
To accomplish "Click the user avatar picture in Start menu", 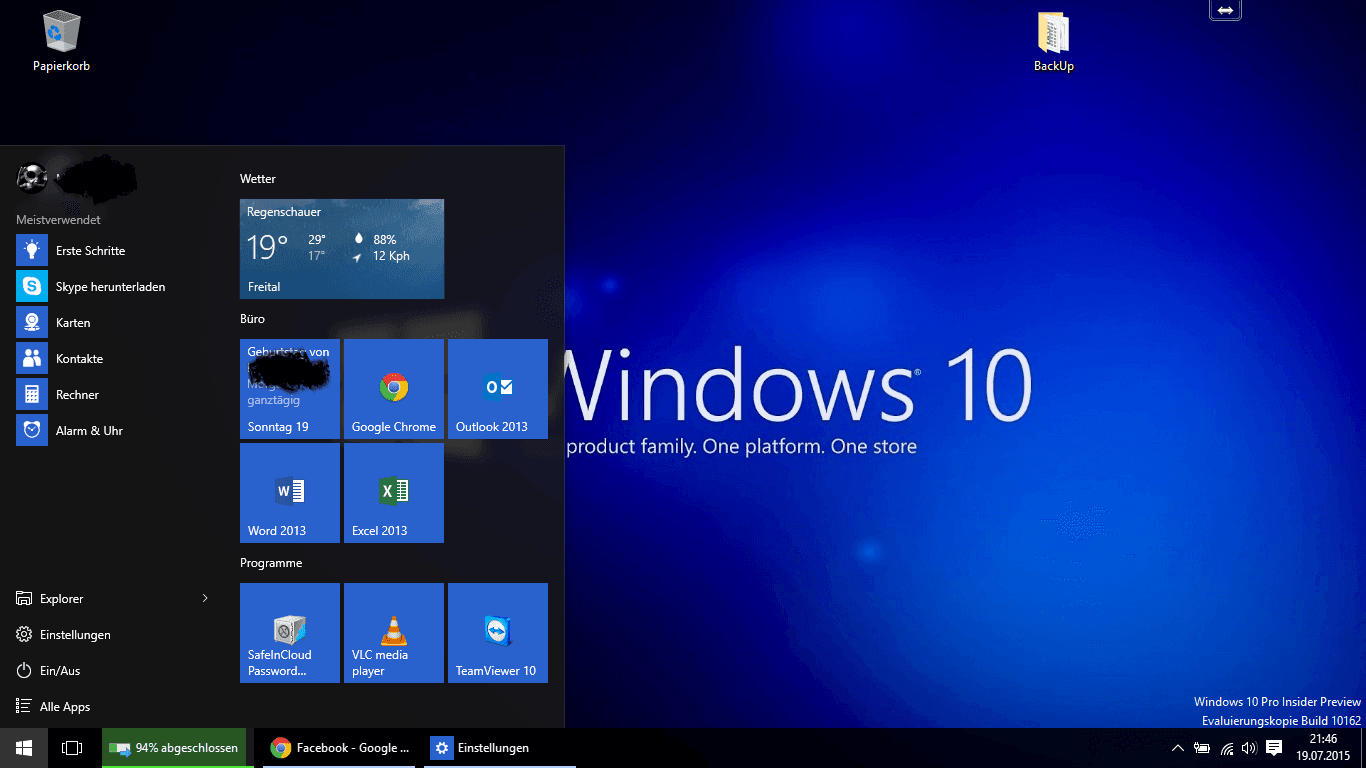I will [32, 178].
